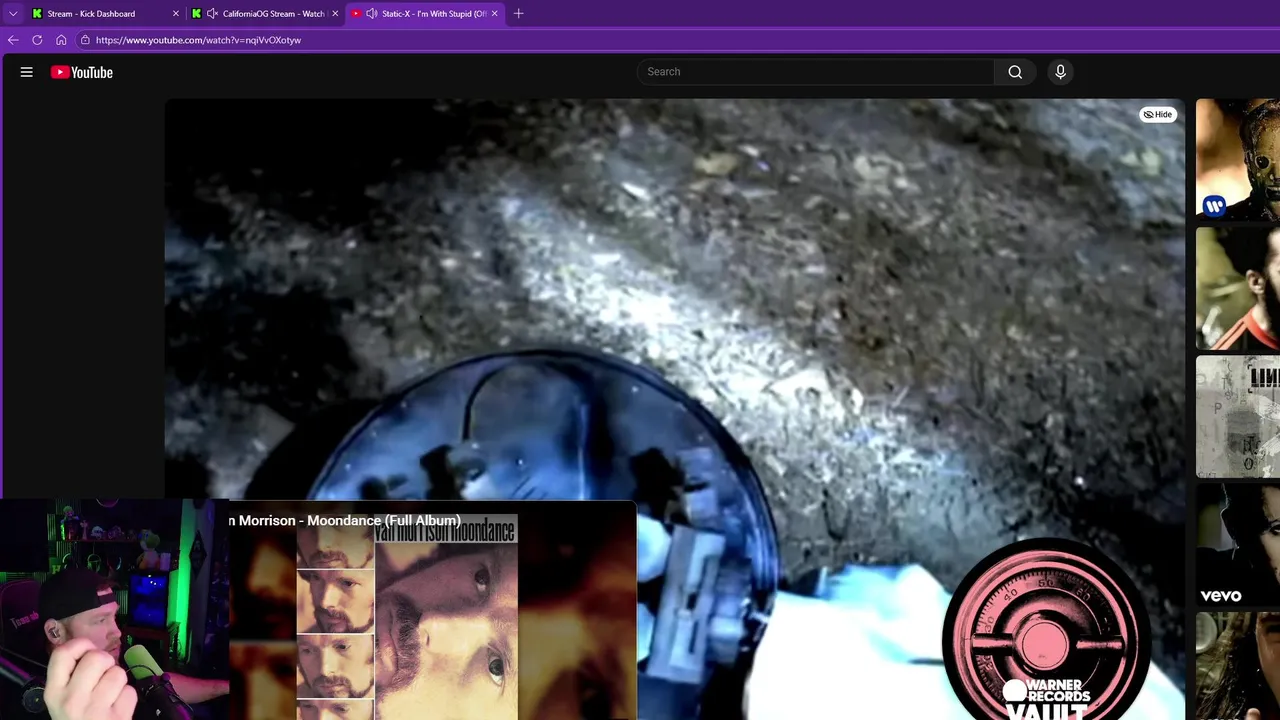Viewport: 1280px width, 720px height.
Task: Click the streamer webcam overlay
Action: [114, 610]
